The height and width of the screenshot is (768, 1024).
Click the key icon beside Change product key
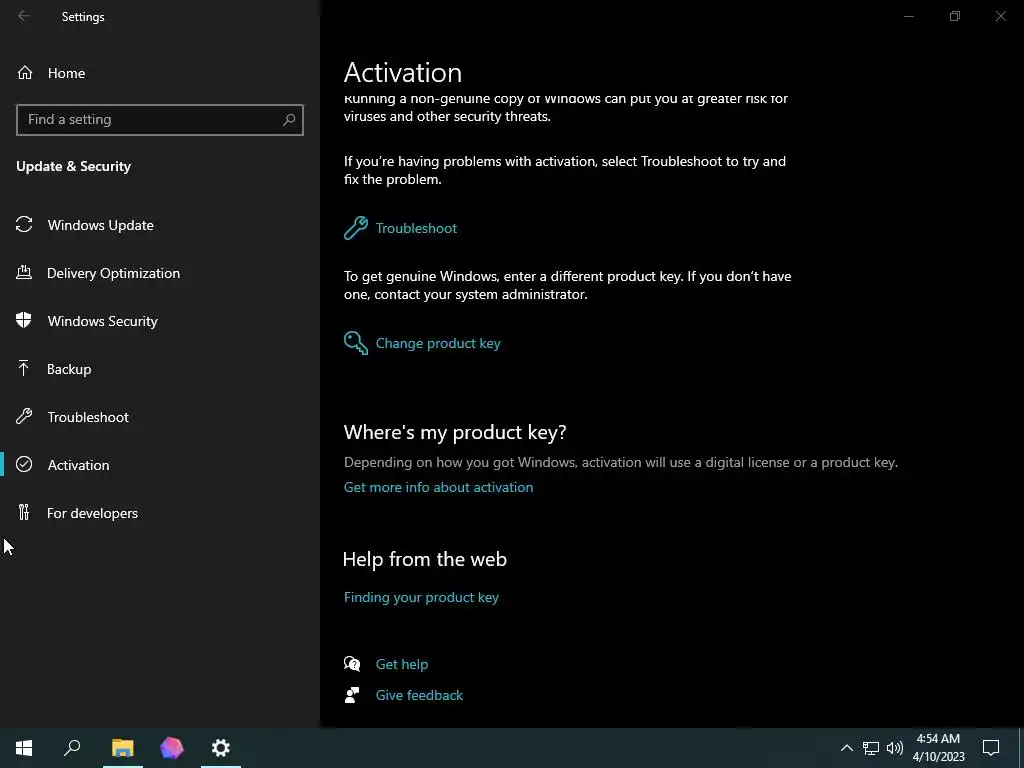pos(356,343)
